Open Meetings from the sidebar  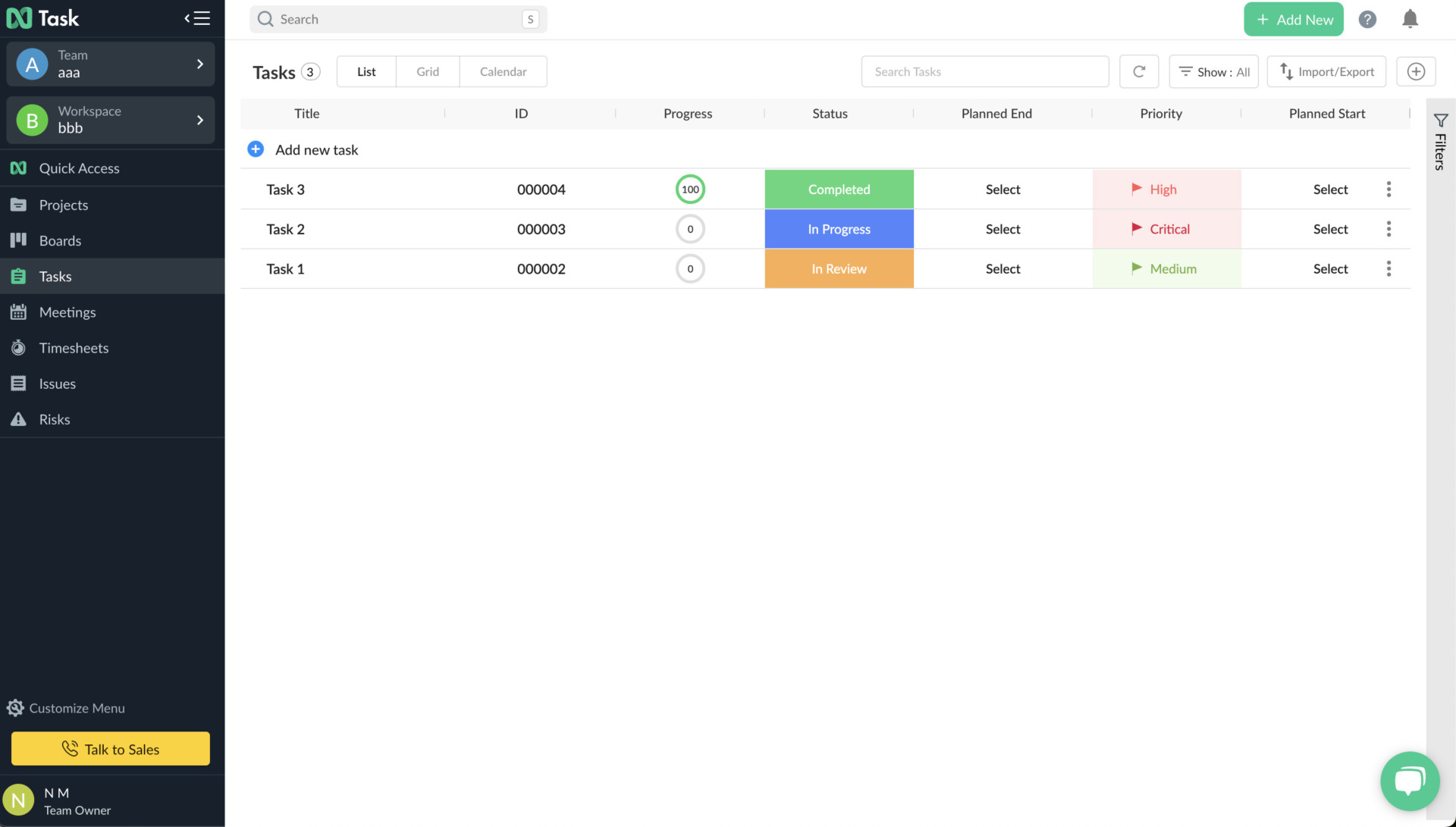pyautogui.click(x=68, y=312)
